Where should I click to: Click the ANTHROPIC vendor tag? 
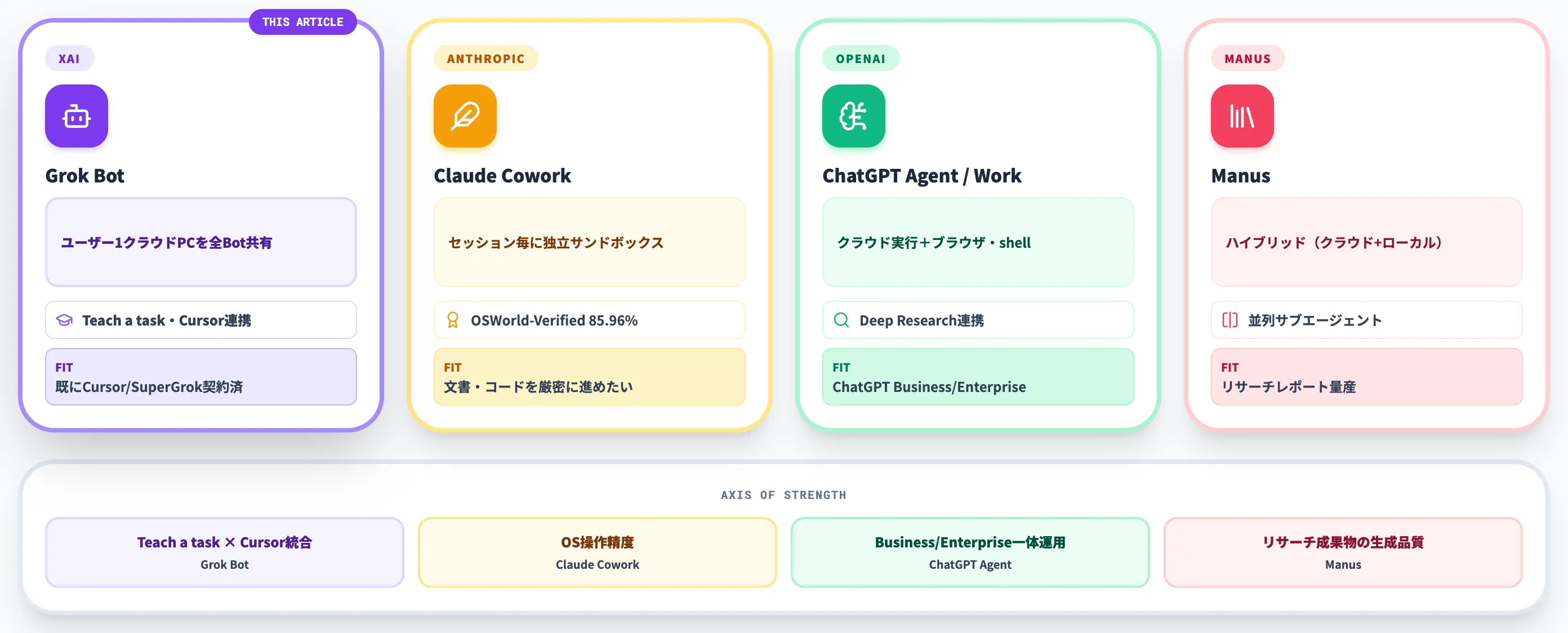[x=485, y=59]
